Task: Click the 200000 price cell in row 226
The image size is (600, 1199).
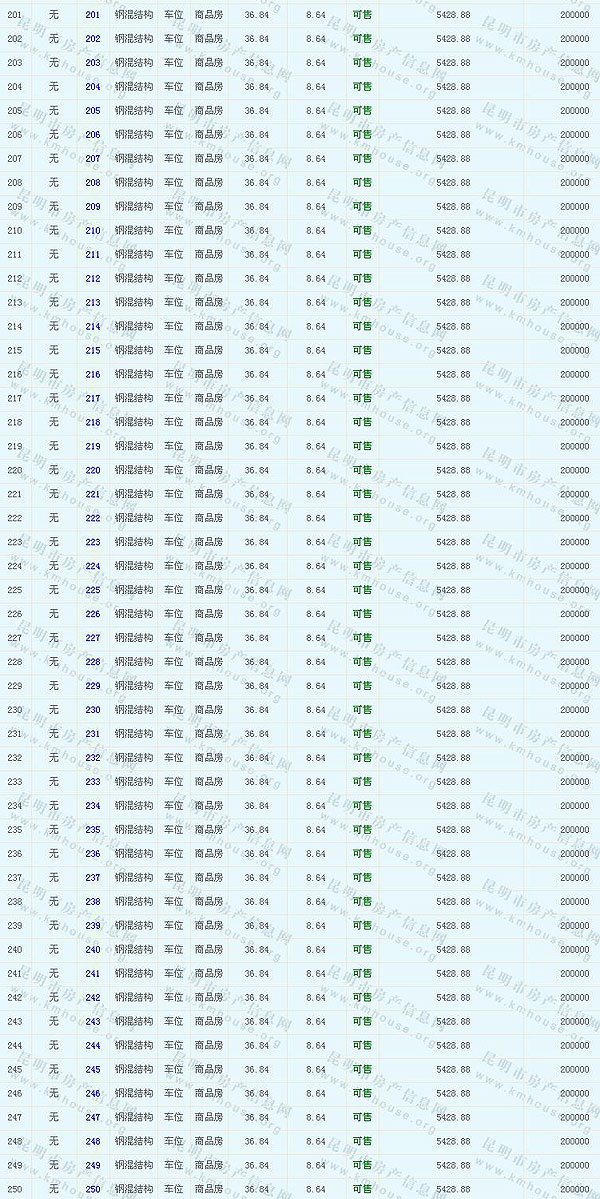Action: point(574,614)
